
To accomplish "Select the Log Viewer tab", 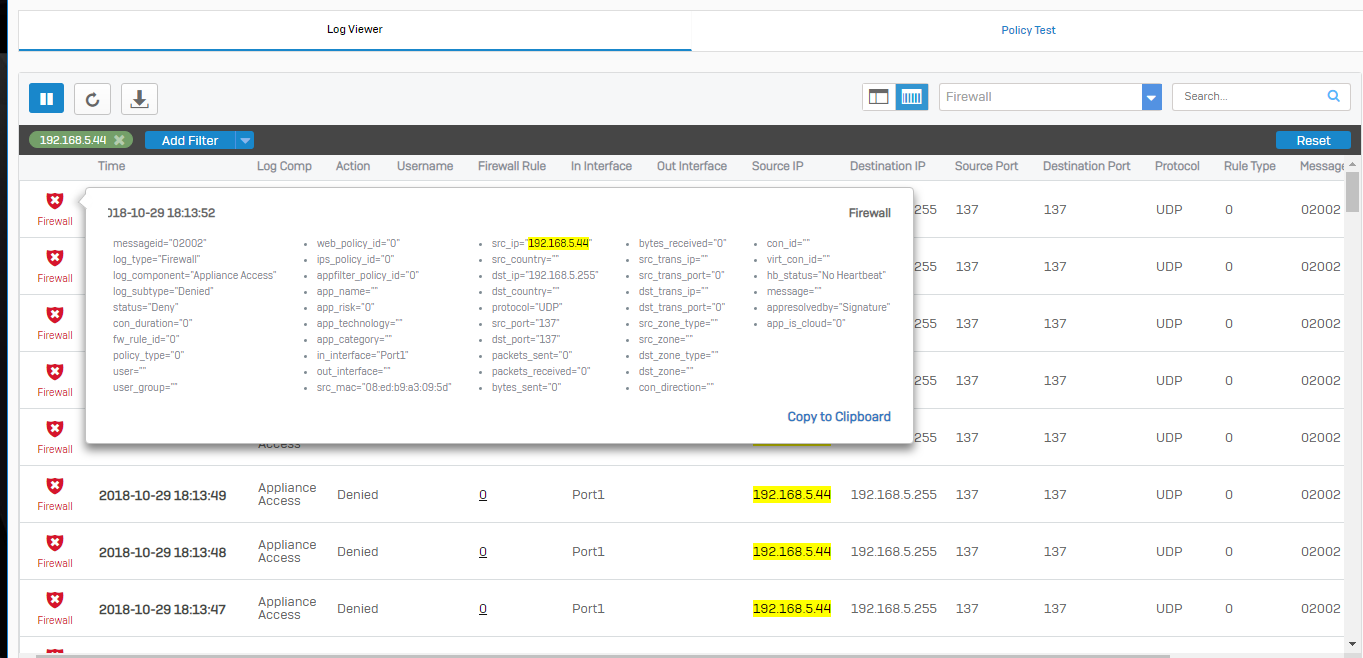I will point(354,29).
